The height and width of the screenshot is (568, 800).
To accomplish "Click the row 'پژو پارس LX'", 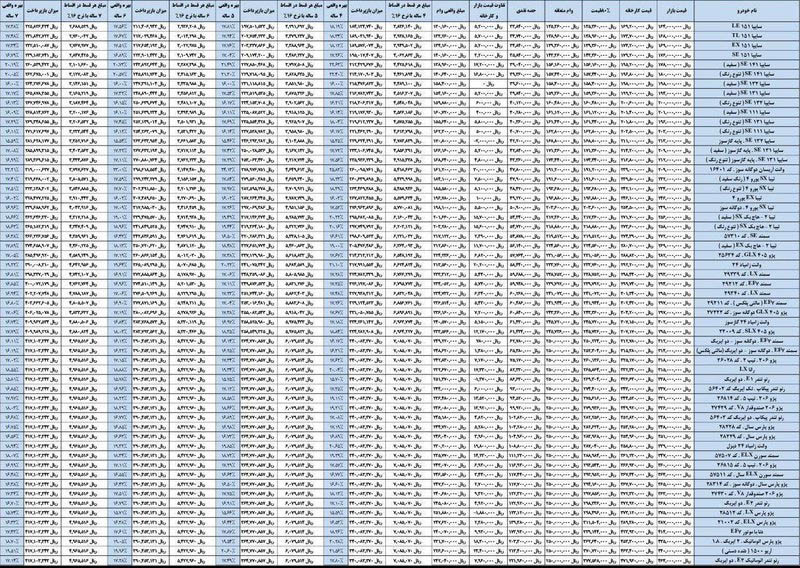I will [746, 513].
